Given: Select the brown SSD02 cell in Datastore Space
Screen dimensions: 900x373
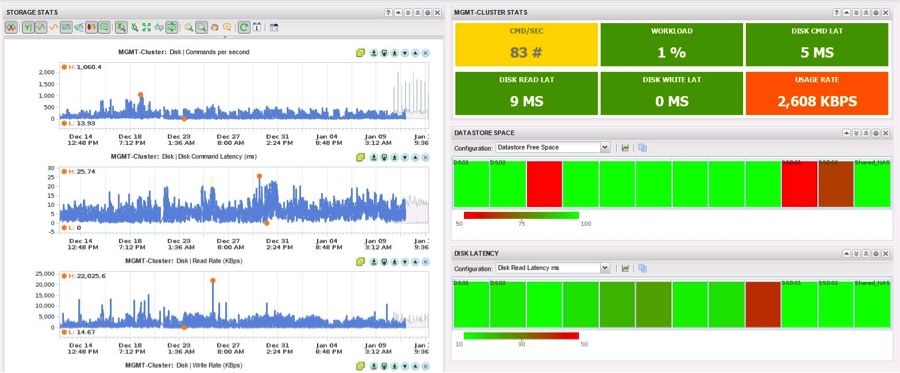Looking at the screenshot, I should 836,184.
